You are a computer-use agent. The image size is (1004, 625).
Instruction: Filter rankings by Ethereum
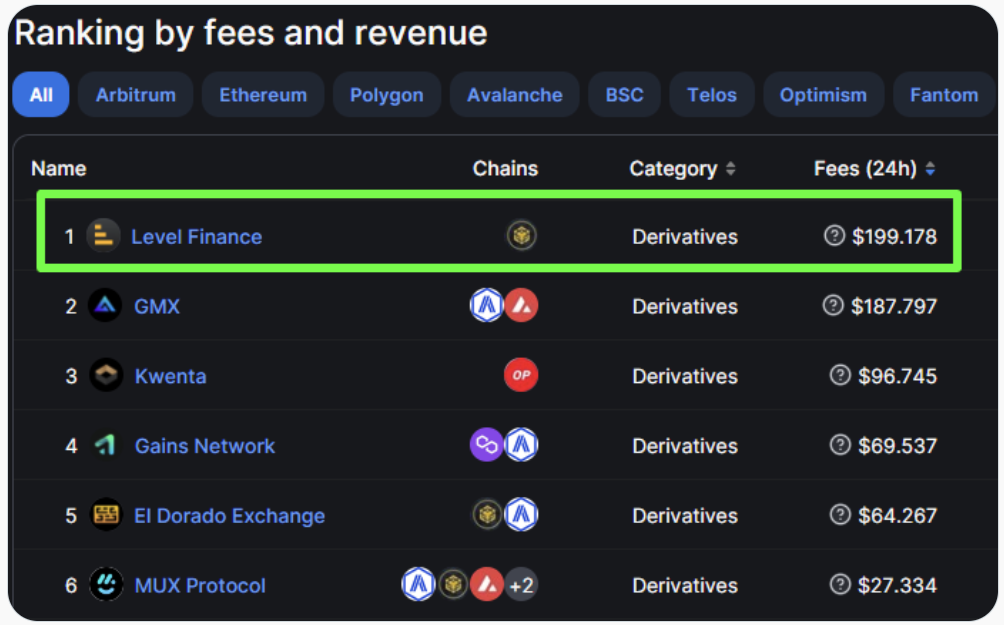click(x=263, y=95)
